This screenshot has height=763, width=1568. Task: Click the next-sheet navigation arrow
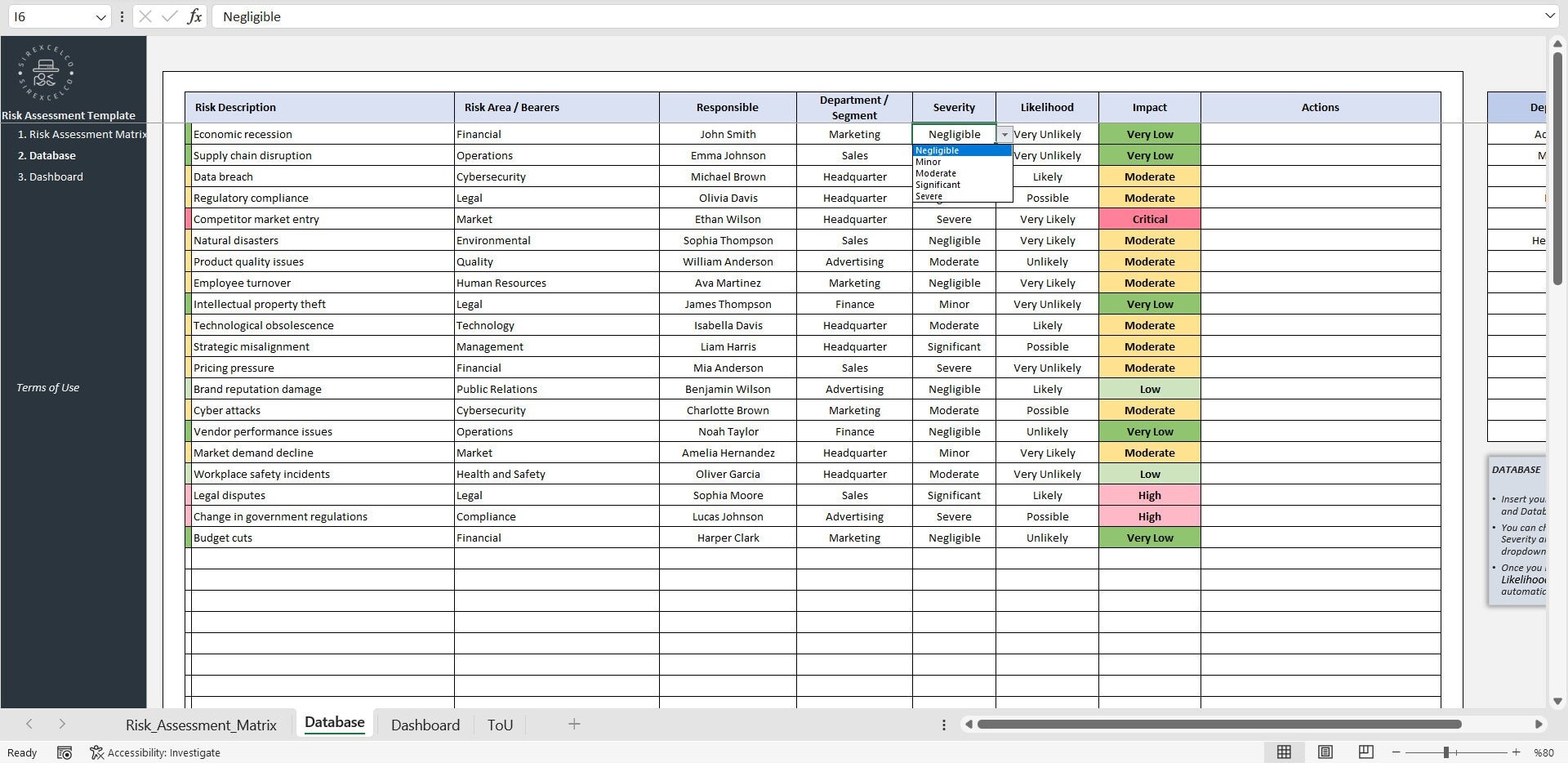coord(62,724)
